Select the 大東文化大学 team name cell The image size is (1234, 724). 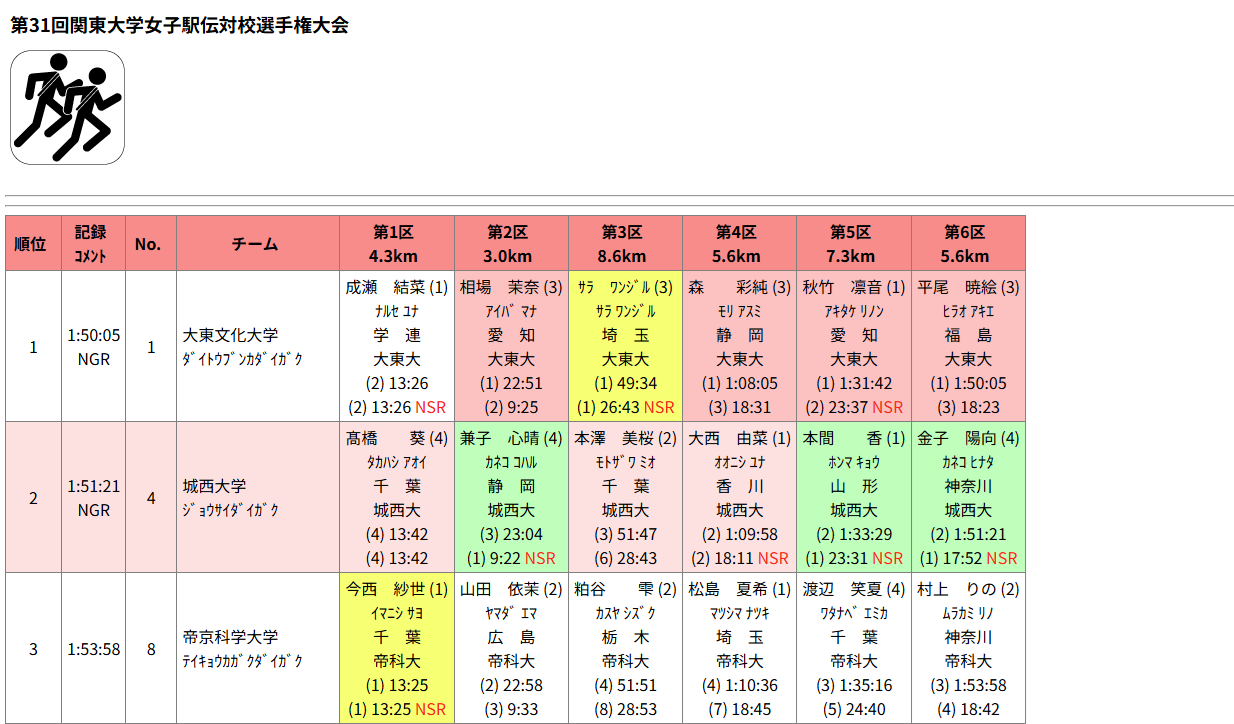[x=258, y=346]
